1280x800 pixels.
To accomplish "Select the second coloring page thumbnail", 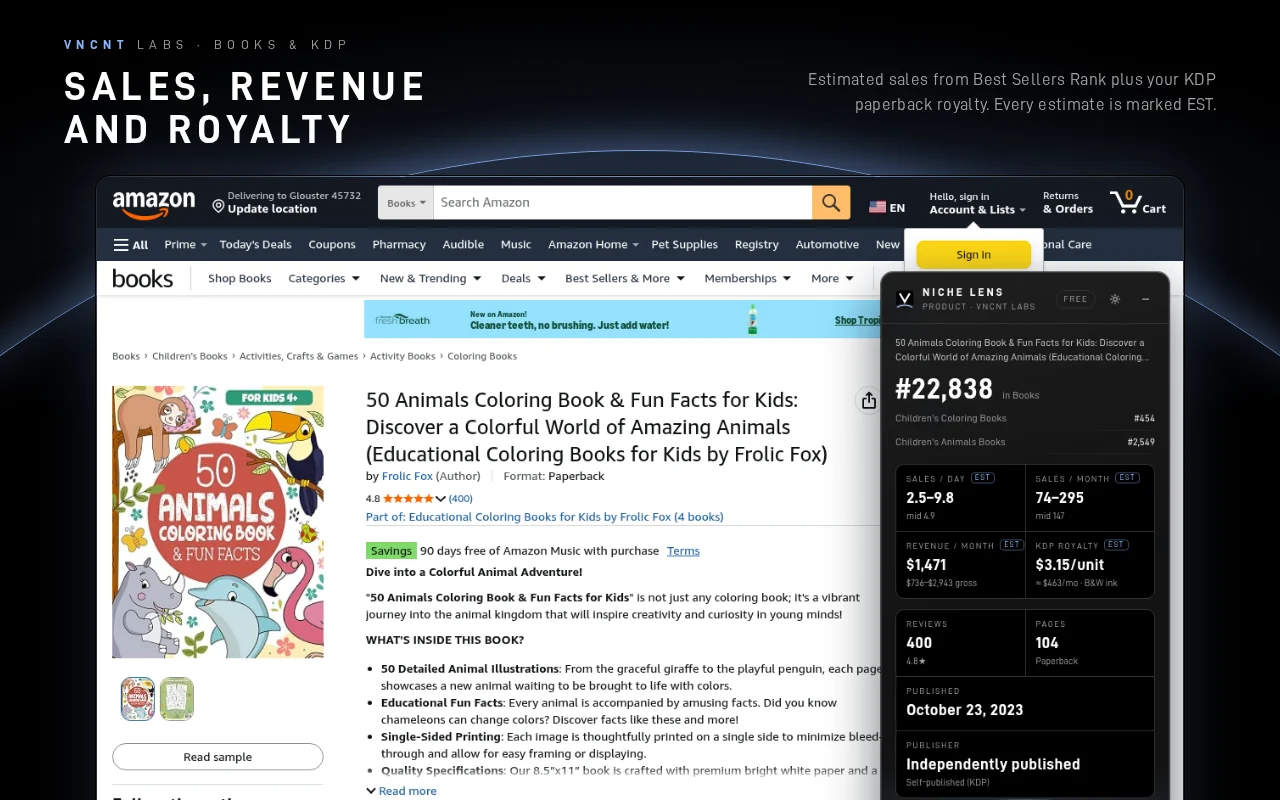I will tap(177, 699).
